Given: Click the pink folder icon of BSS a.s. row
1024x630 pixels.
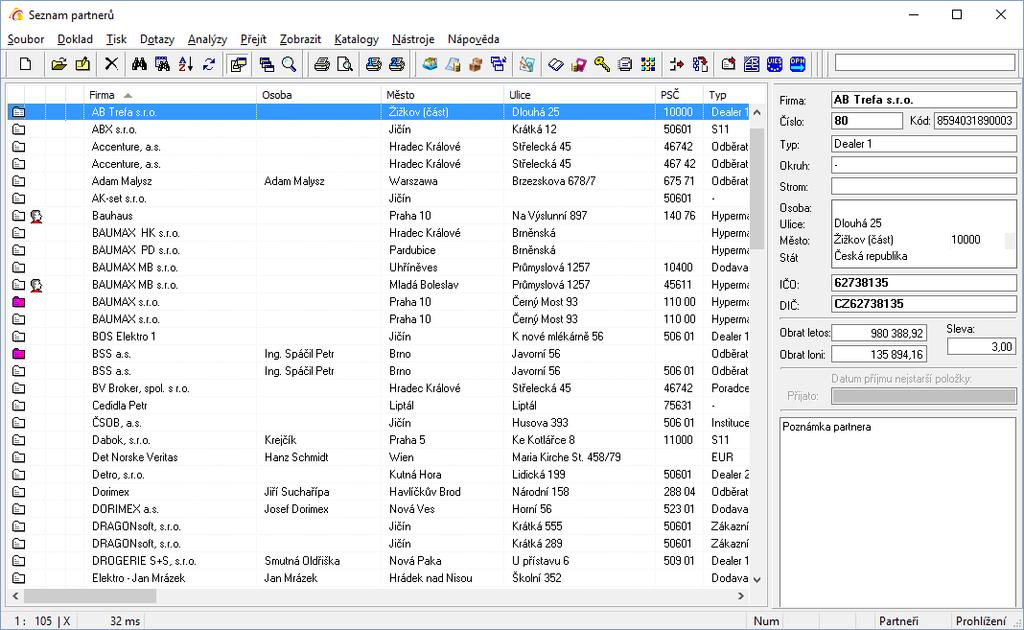Looking at the screenshot, I should pyautogui.click(x=18, y=354).
